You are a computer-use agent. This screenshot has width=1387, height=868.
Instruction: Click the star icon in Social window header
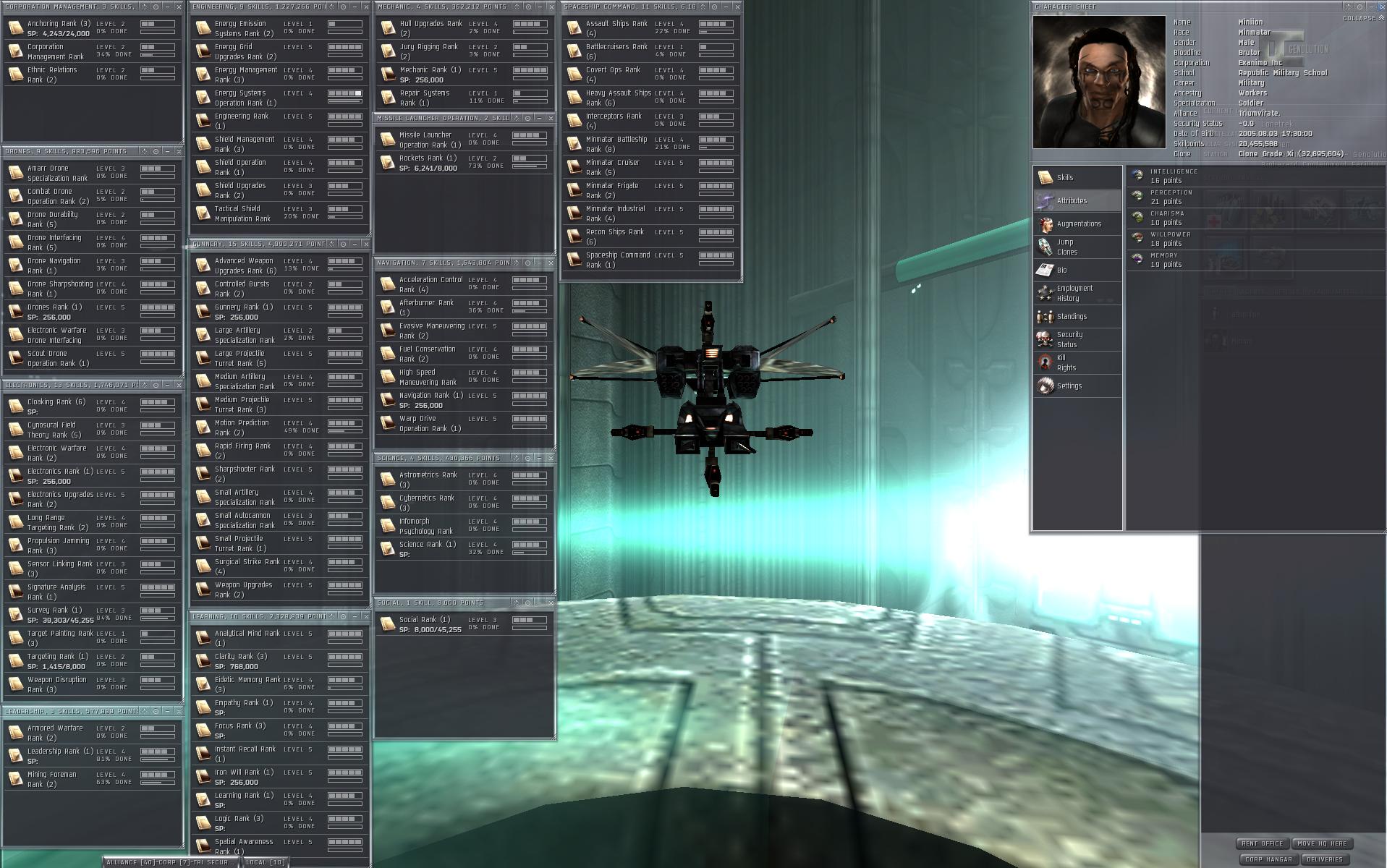[516, 603]
